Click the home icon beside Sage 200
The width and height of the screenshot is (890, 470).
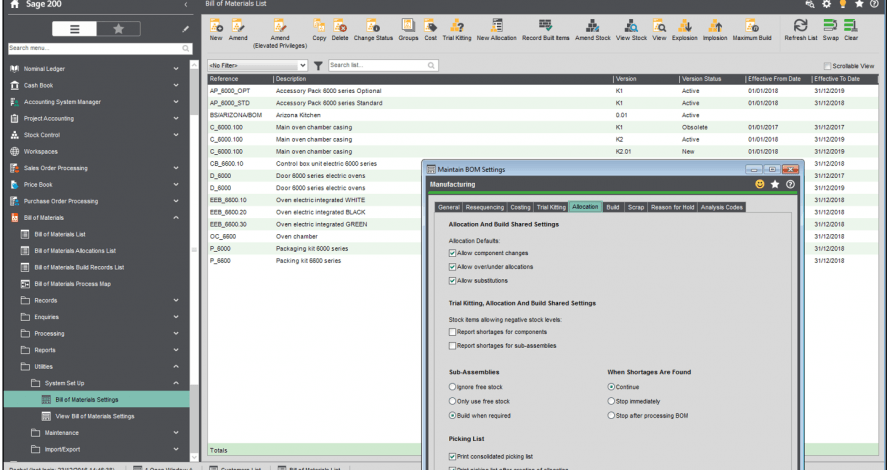click(x=15, y=4)
